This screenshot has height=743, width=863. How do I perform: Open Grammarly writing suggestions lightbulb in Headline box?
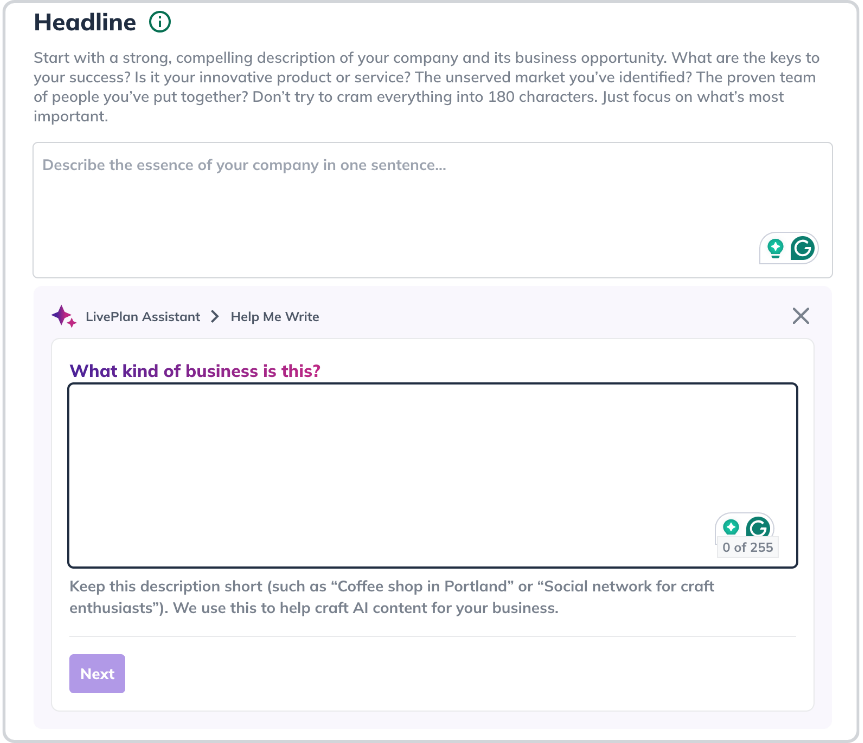[x=777, y=248]
